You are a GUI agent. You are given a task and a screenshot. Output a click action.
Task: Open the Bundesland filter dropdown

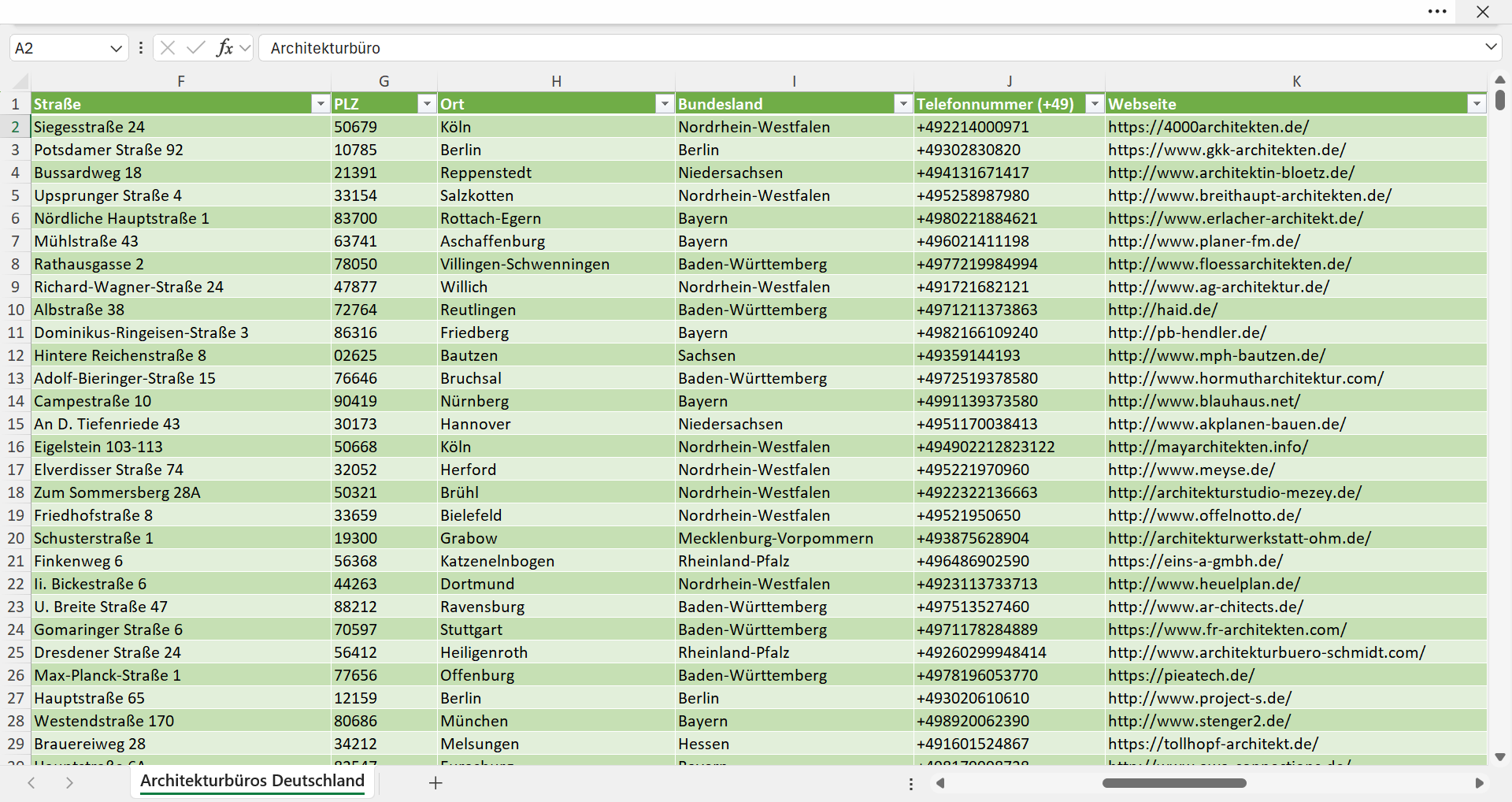902,104
